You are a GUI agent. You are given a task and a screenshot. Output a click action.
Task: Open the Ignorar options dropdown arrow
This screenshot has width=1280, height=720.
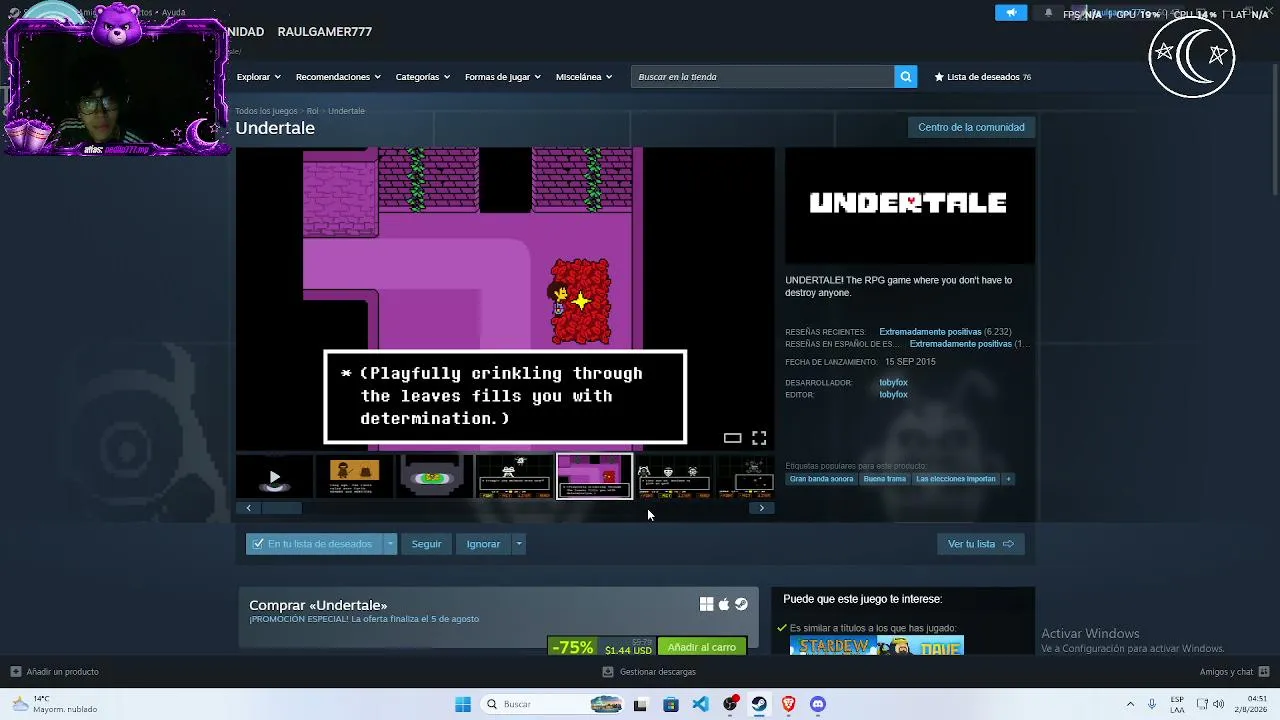tap(518, 544)
